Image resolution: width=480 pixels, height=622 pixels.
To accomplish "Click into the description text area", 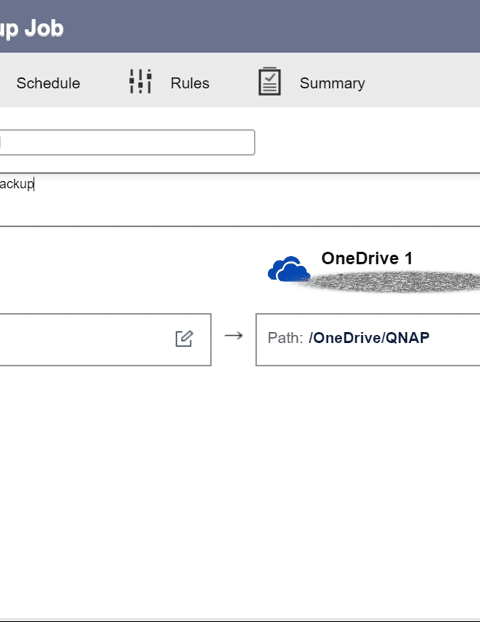I will coord(240,200).
